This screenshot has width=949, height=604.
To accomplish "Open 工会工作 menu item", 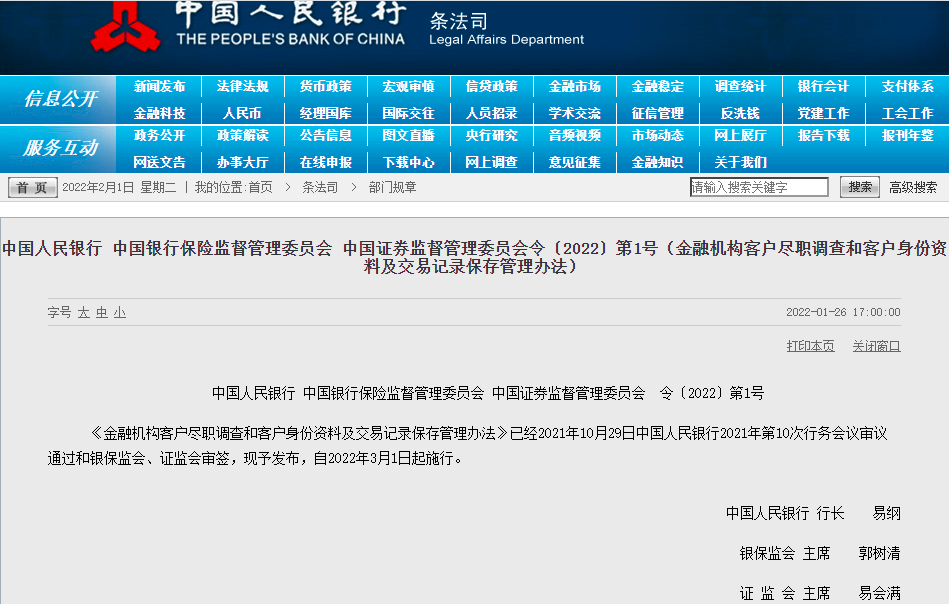I will pos(907,113).
